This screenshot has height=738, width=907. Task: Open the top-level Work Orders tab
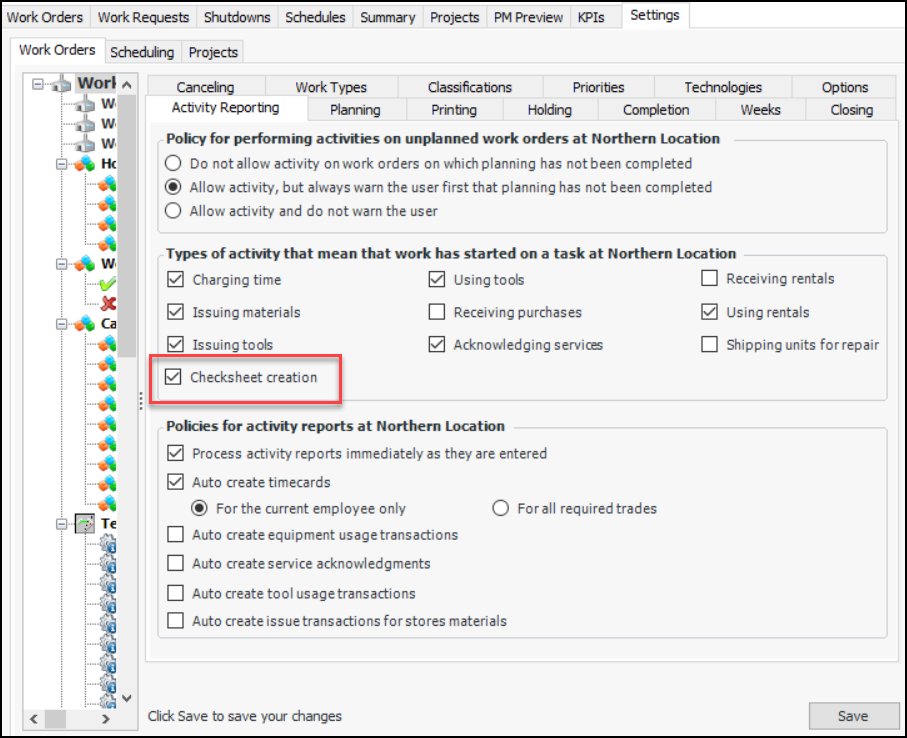(x=45, y=17)
